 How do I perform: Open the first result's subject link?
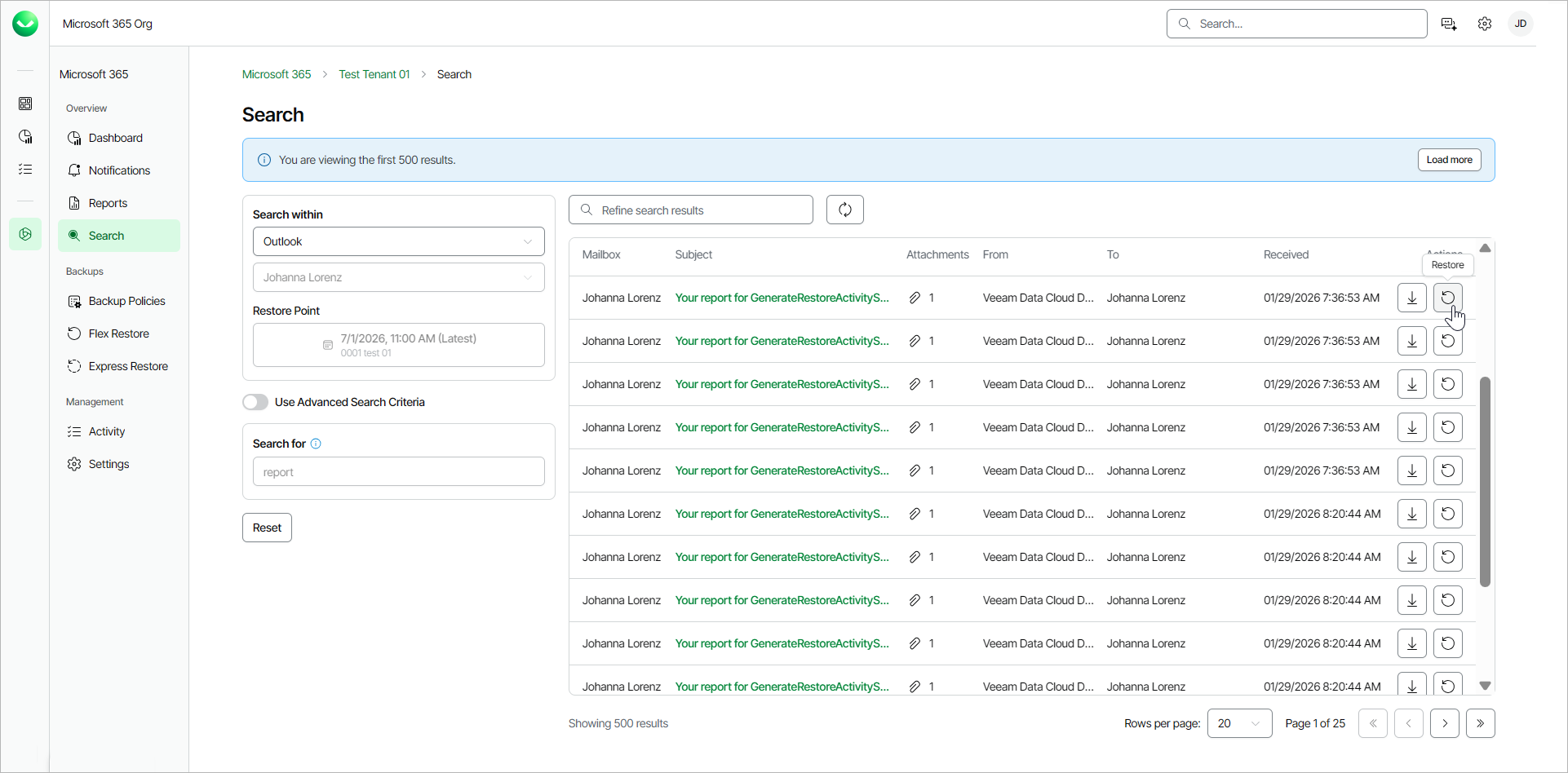(782, 298)
